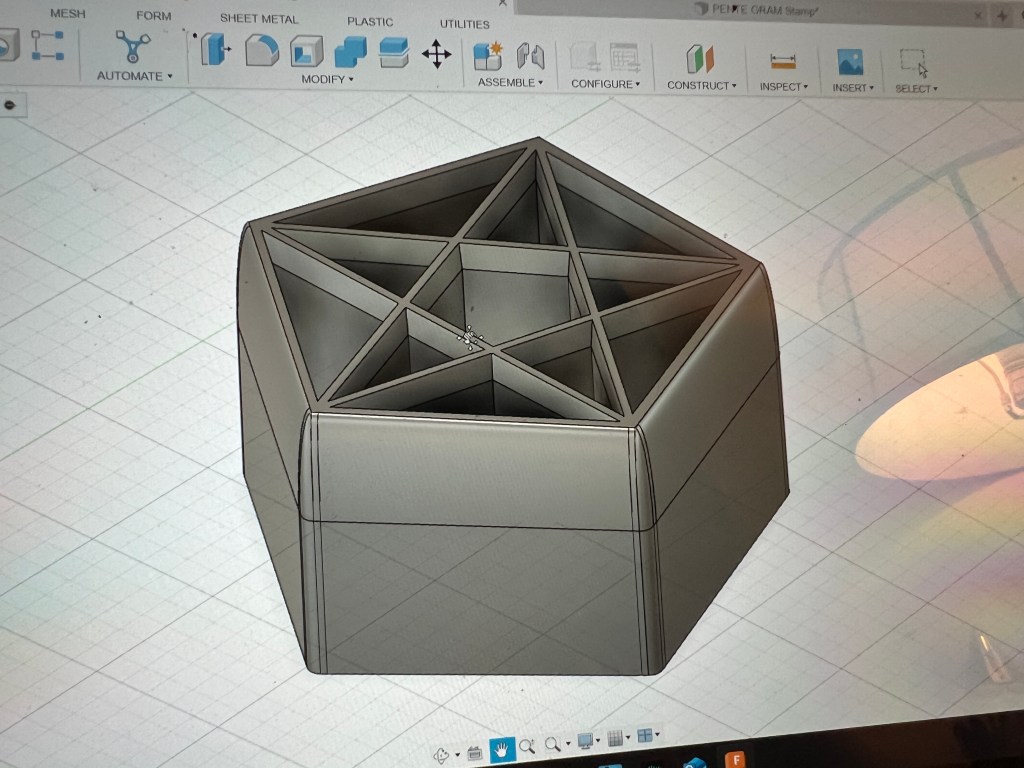Activate the Move/Copy arrows tool
The image size is (1024, 768).
pos(436,54)
